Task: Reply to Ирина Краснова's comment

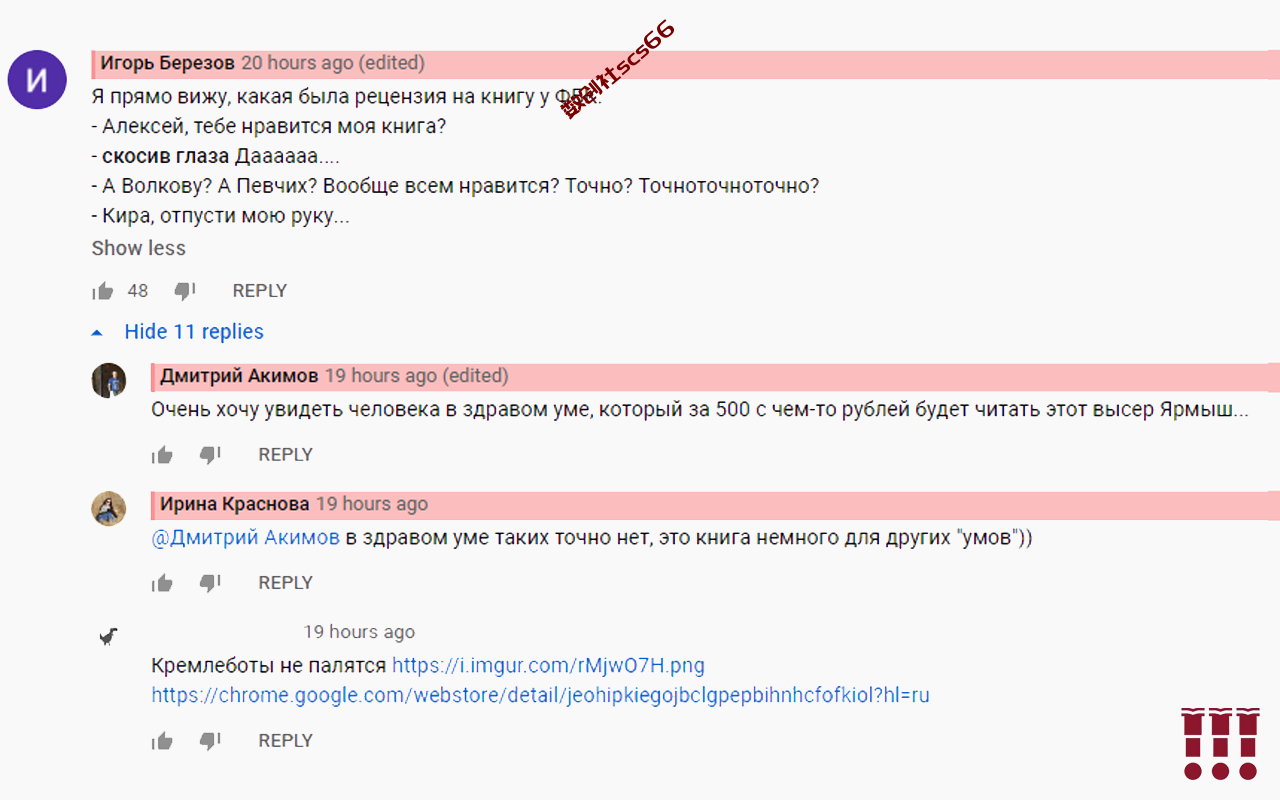Action: tap(286, 583)
